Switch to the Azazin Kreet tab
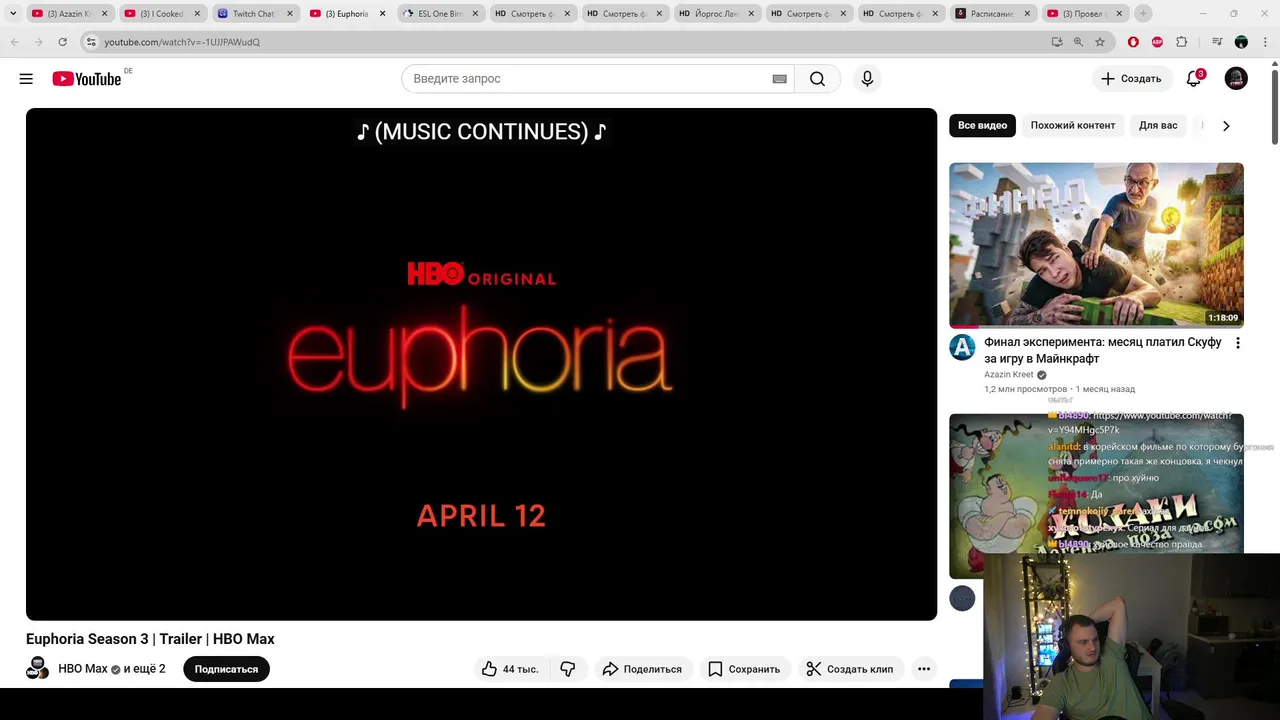 pos(69,14)
